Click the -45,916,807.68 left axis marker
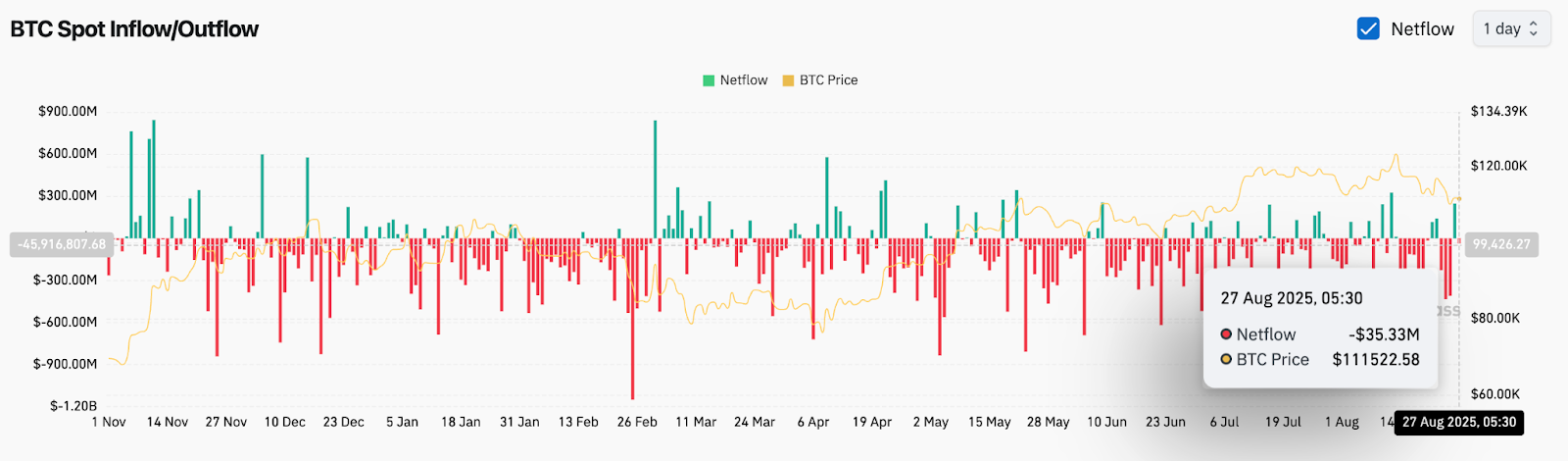1568x461 pixels. 61,244
